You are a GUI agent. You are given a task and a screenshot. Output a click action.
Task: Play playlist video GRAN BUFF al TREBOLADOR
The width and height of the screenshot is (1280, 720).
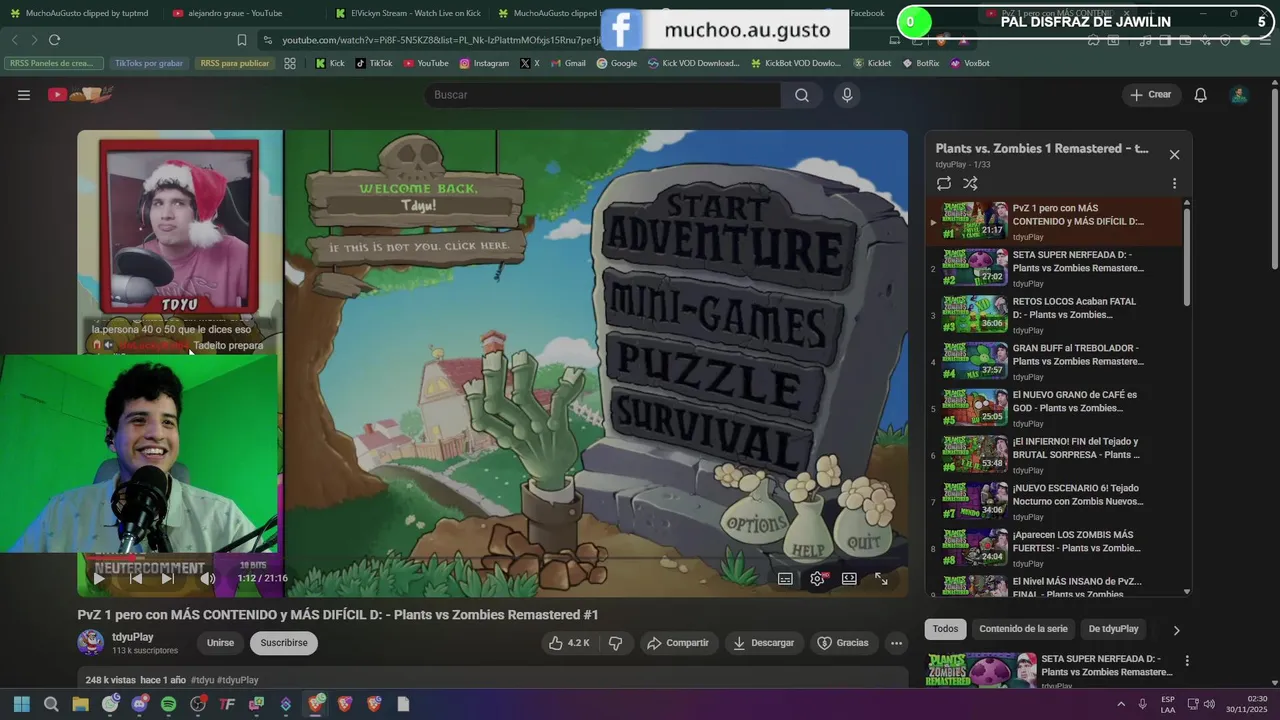pyautogui.click(x=1055, y=361)
